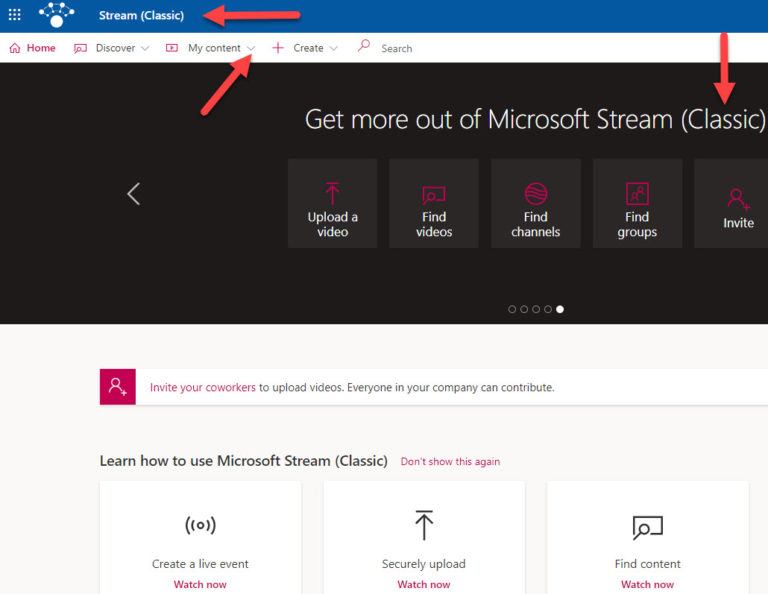Click the pink invite coworkers icon

click(118, 387)
